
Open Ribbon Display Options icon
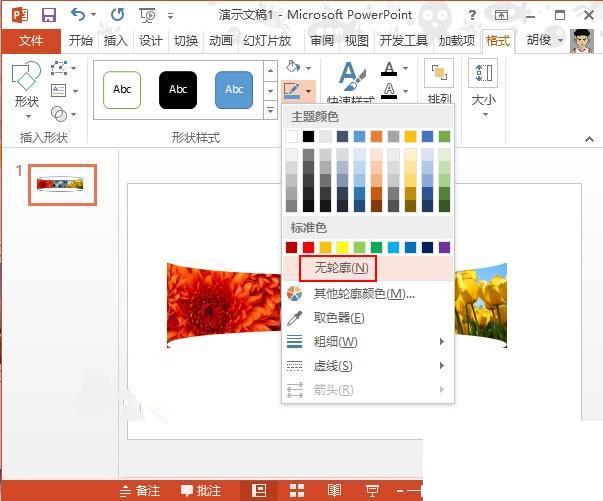point(501,15)
